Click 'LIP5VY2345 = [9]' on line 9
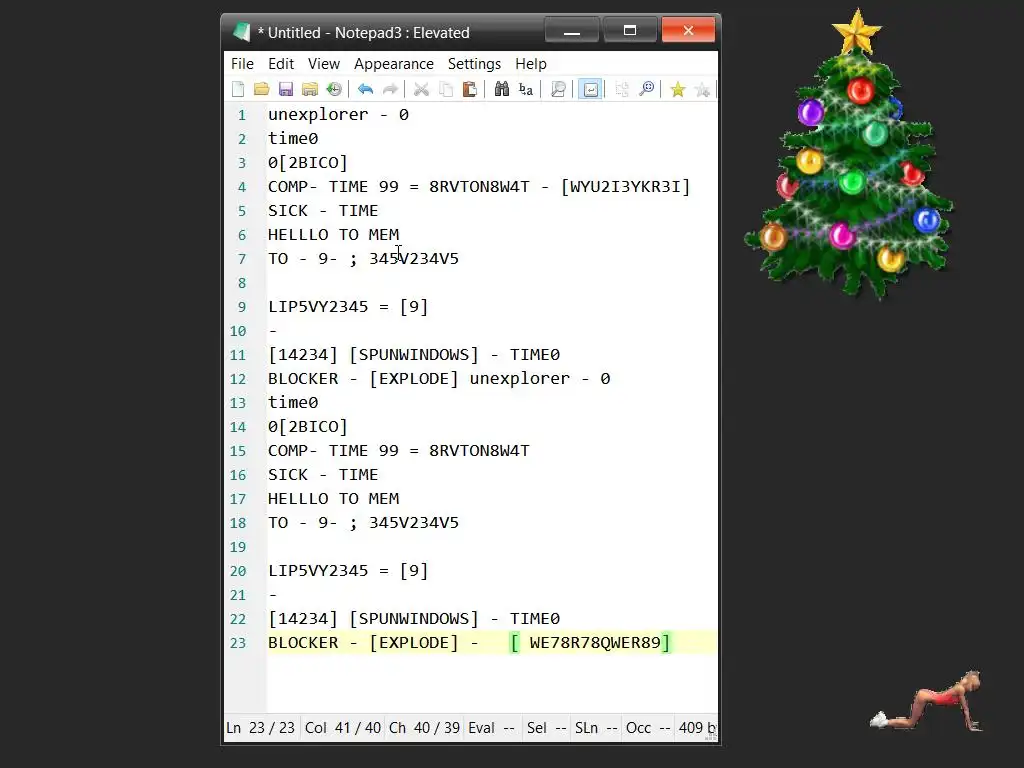Viewport: 1024px width, 768px height. click(348, 307)
